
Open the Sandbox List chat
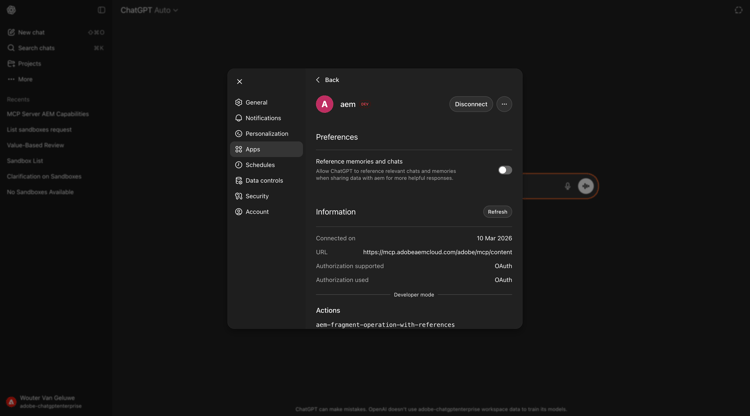pyautogui.click(x=25, y=161)
